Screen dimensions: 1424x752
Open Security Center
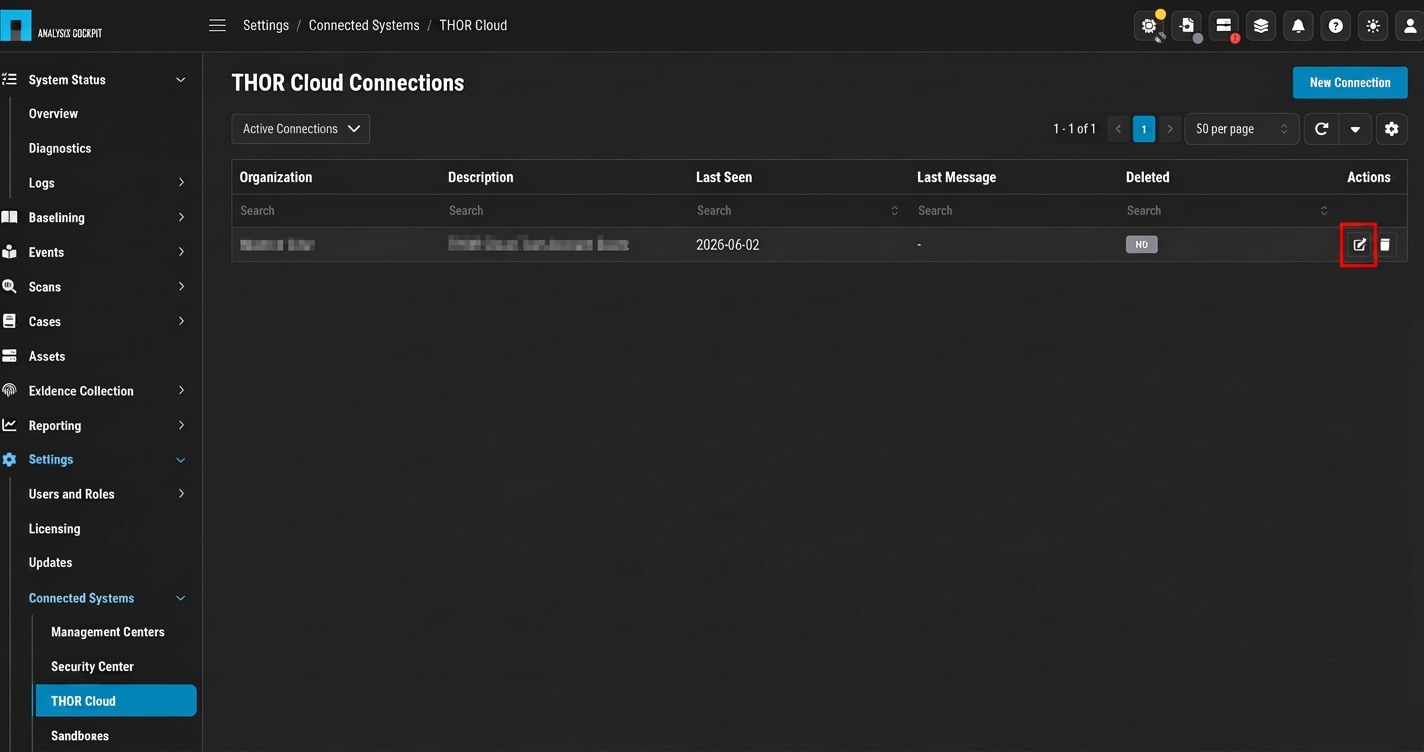pyautogui.click(x=92, y=667)
